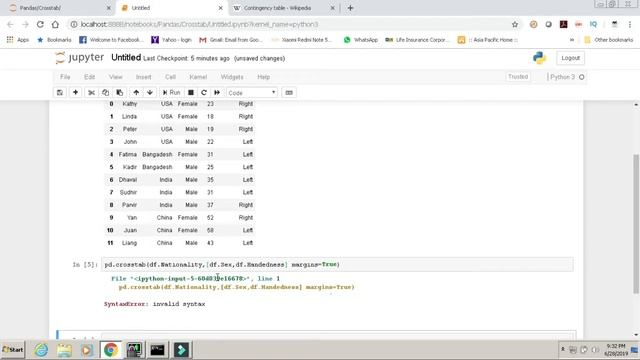Run the current cell

click(x=171, y=93)
